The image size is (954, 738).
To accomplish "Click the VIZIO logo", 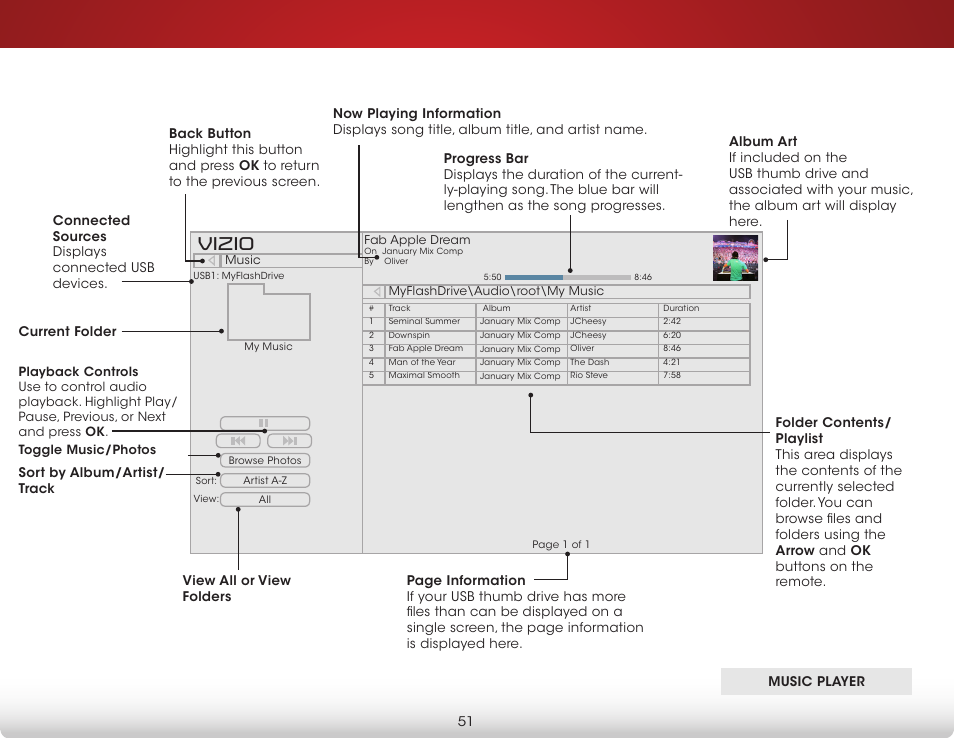I will point(226,243).
